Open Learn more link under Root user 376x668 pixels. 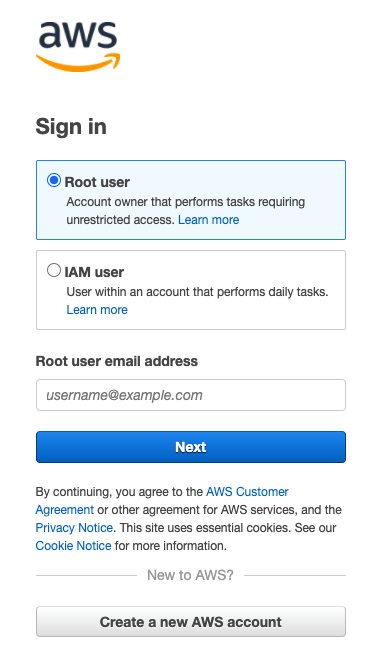[x=209, y=220]
